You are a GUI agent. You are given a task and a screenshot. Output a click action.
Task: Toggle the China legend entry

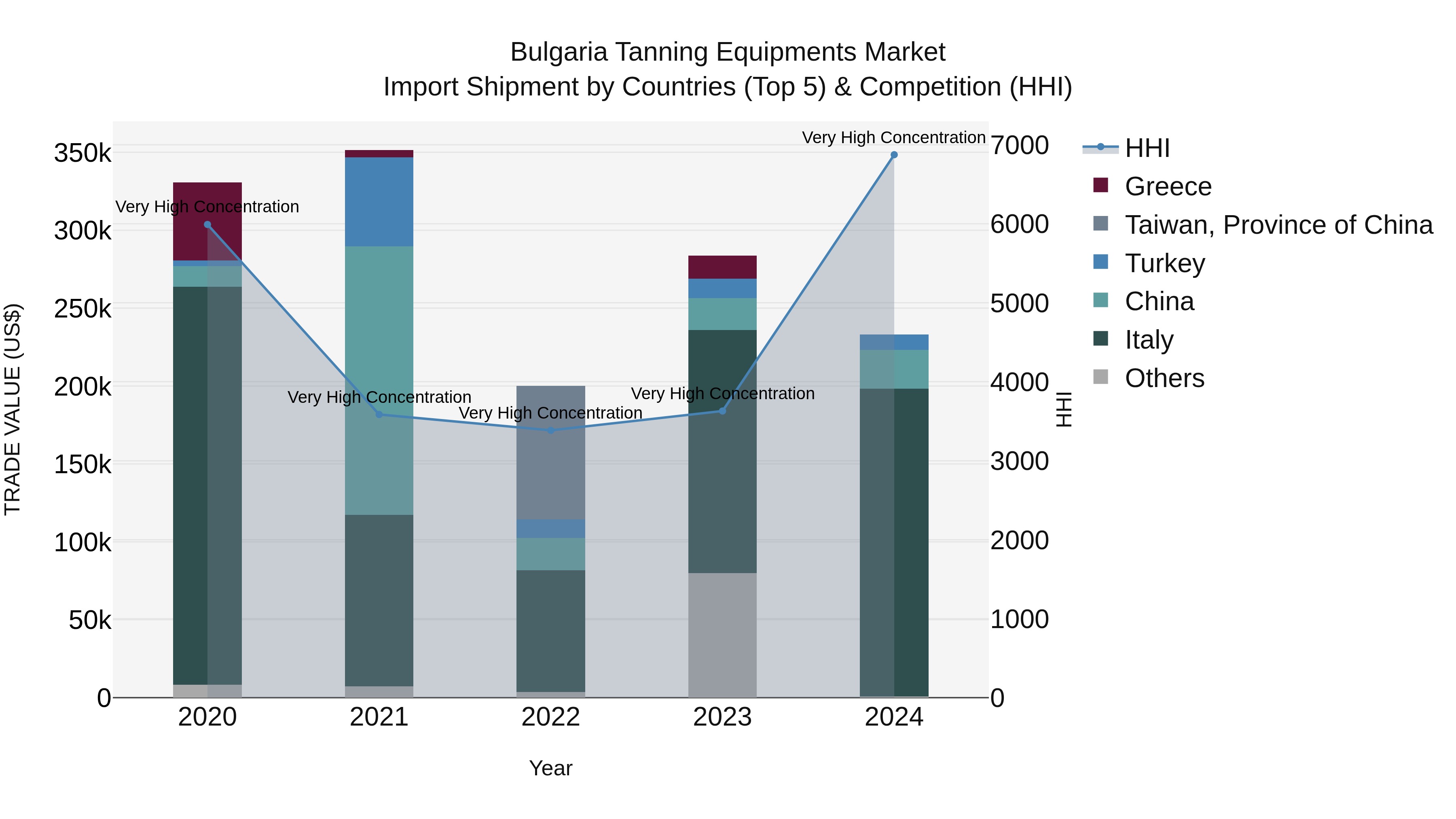[1143, 301]
